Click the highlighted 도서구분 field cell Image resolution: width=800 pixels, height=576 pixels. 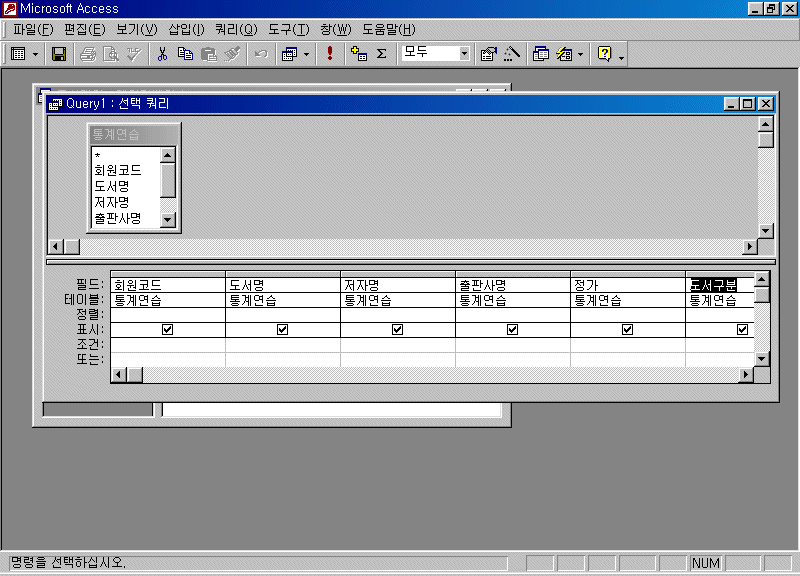[720, 285]
